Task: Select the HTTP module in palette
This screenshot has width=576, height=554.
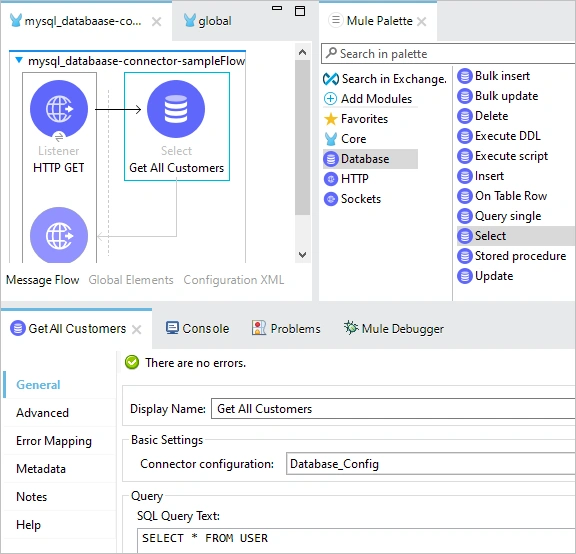Action: (346, 179)
